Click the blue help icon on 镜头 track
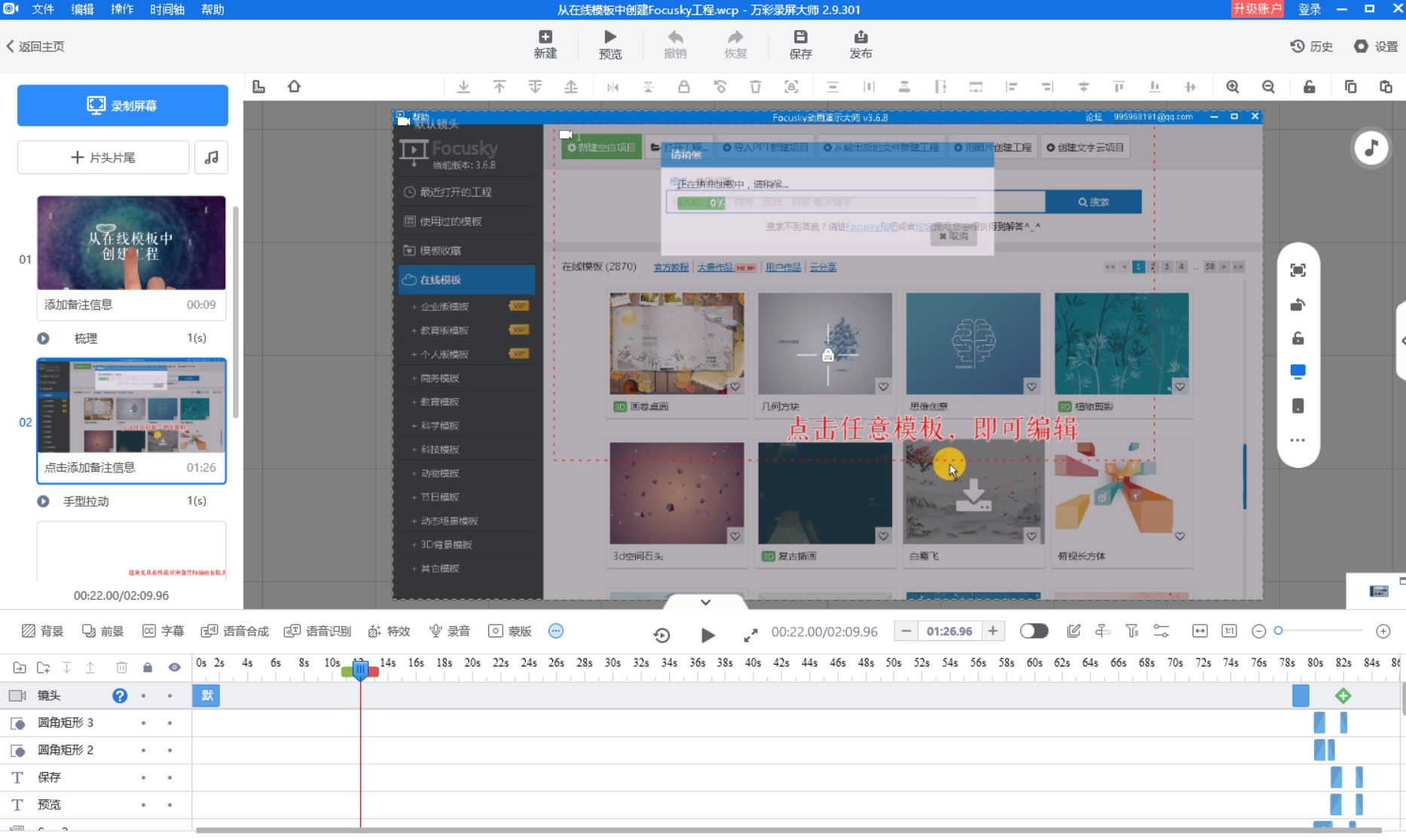 coord(120,695)
